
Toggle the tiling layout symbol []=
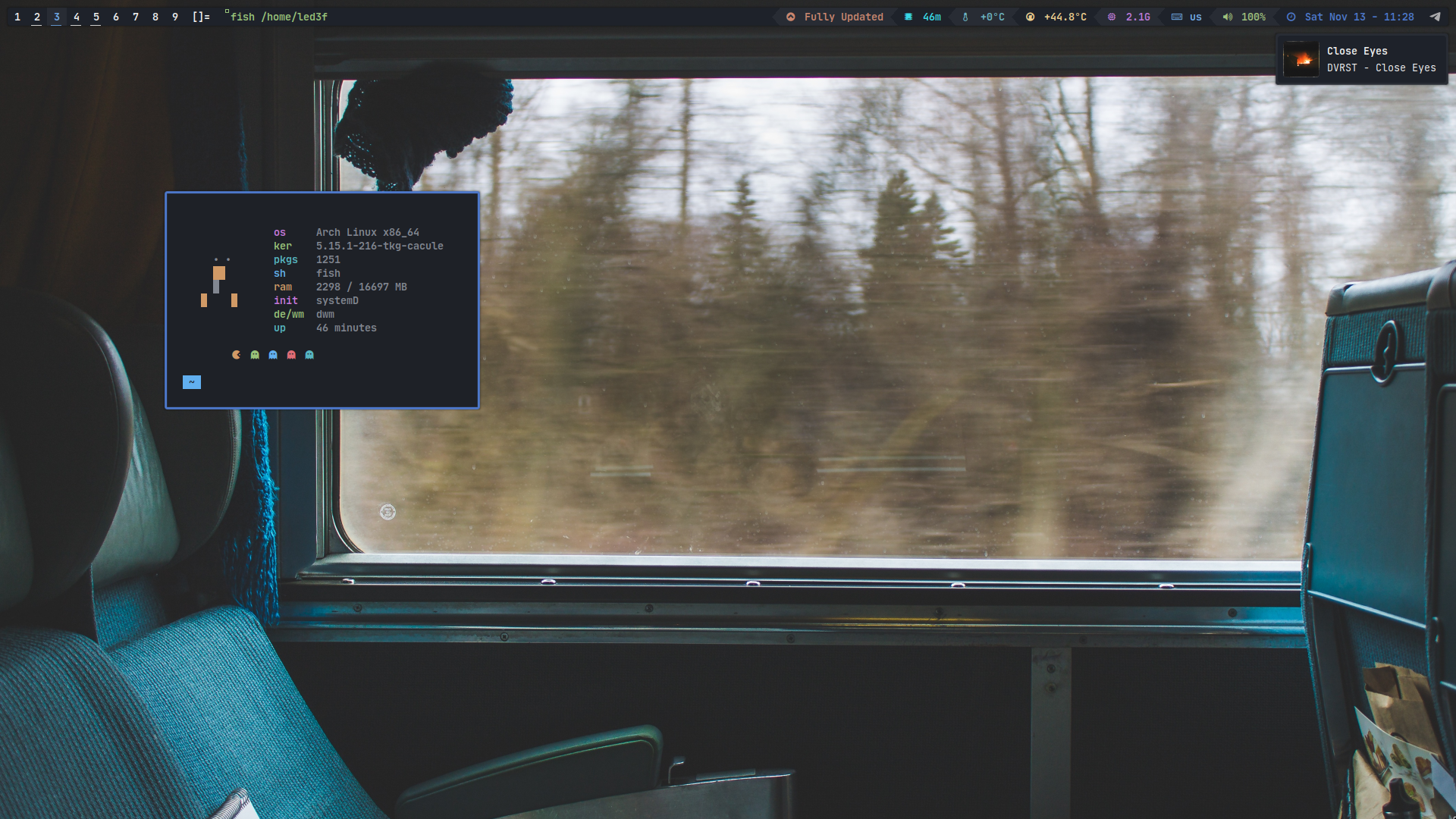point(201,17)
